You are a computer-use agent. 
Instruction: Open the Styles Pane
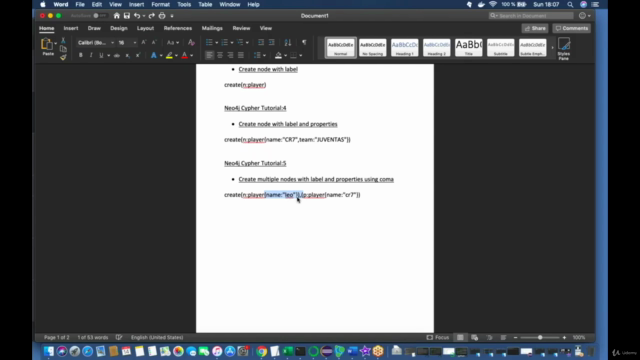click(564, 49)
